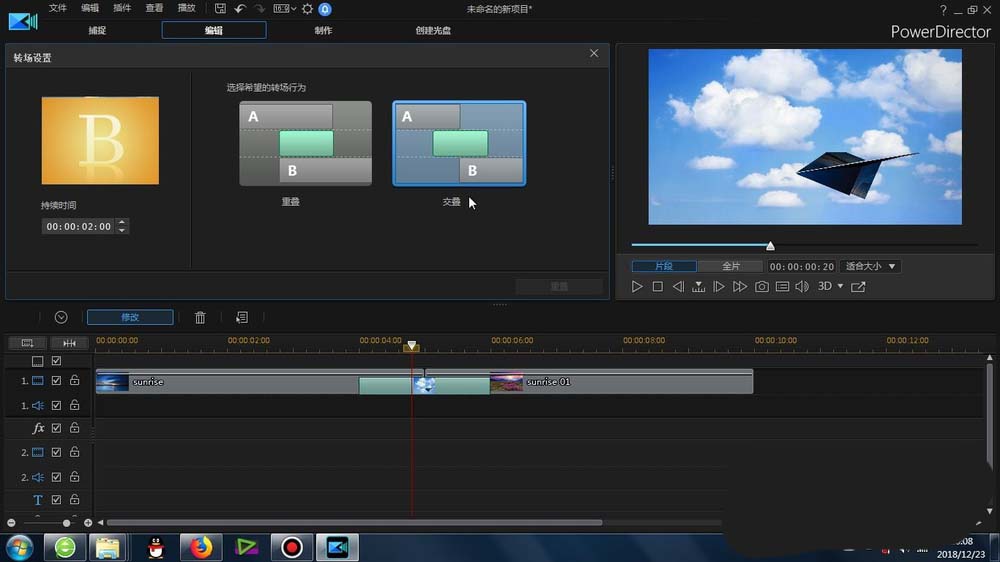Click the undo arrow icon in top toolbar
1000x562 pixels.
click(x=240, y=9)
